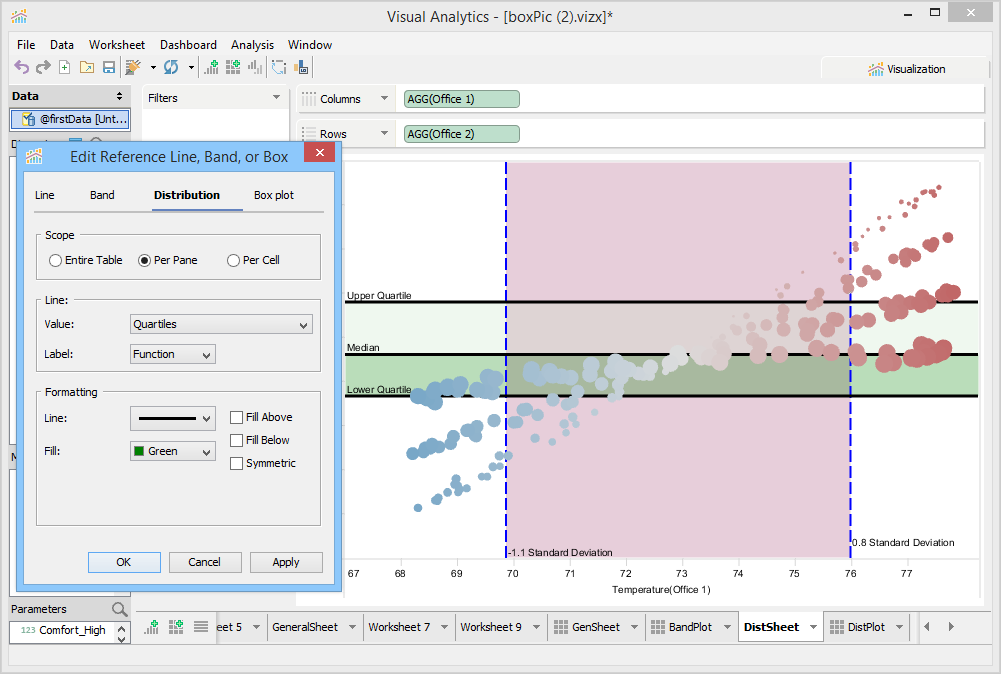Add a new dashboard from the top toolbar
The height and width of the screenshot is (674, 1001).
pos(233,67)
